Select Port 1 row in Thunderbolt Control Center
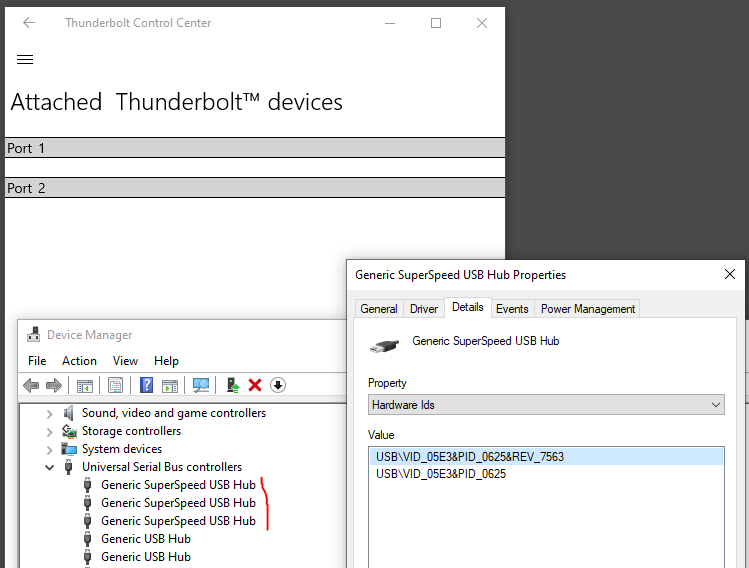Image resolution: width=749 pixels, height=568 pixels. point(255,148)
